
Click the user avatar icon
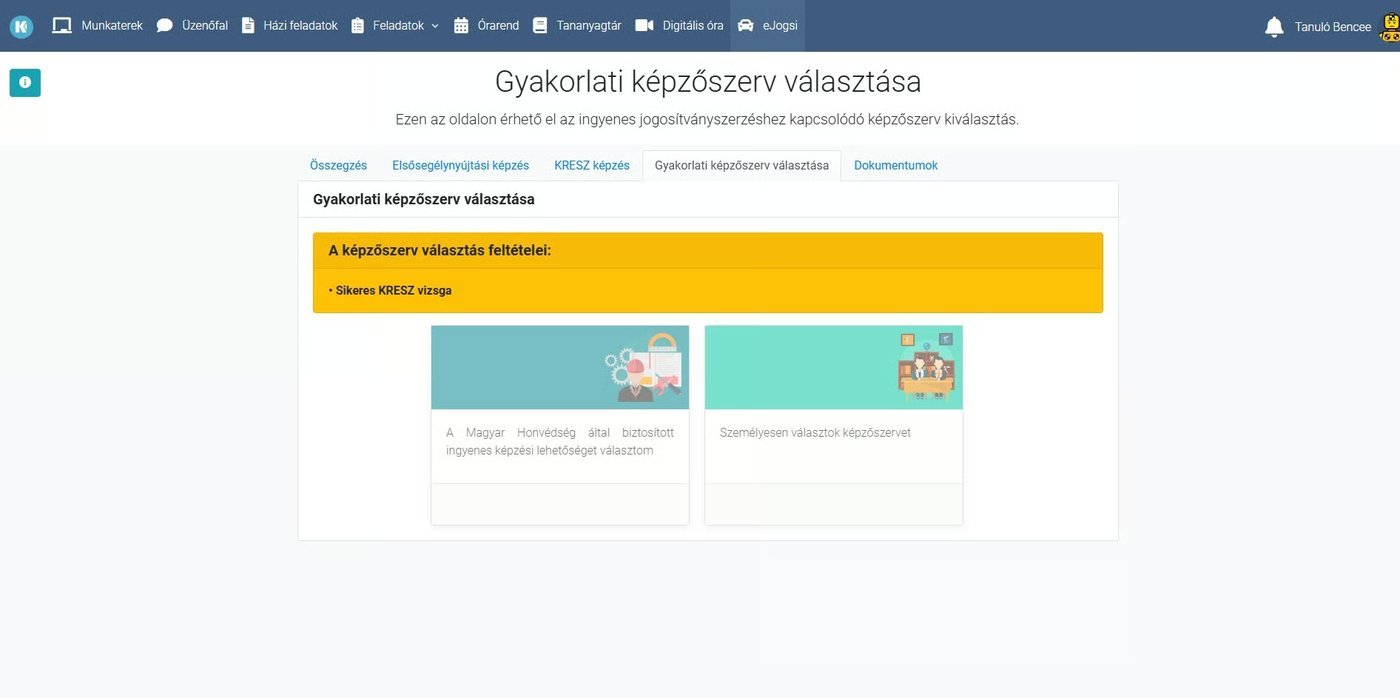point(1389,27)
